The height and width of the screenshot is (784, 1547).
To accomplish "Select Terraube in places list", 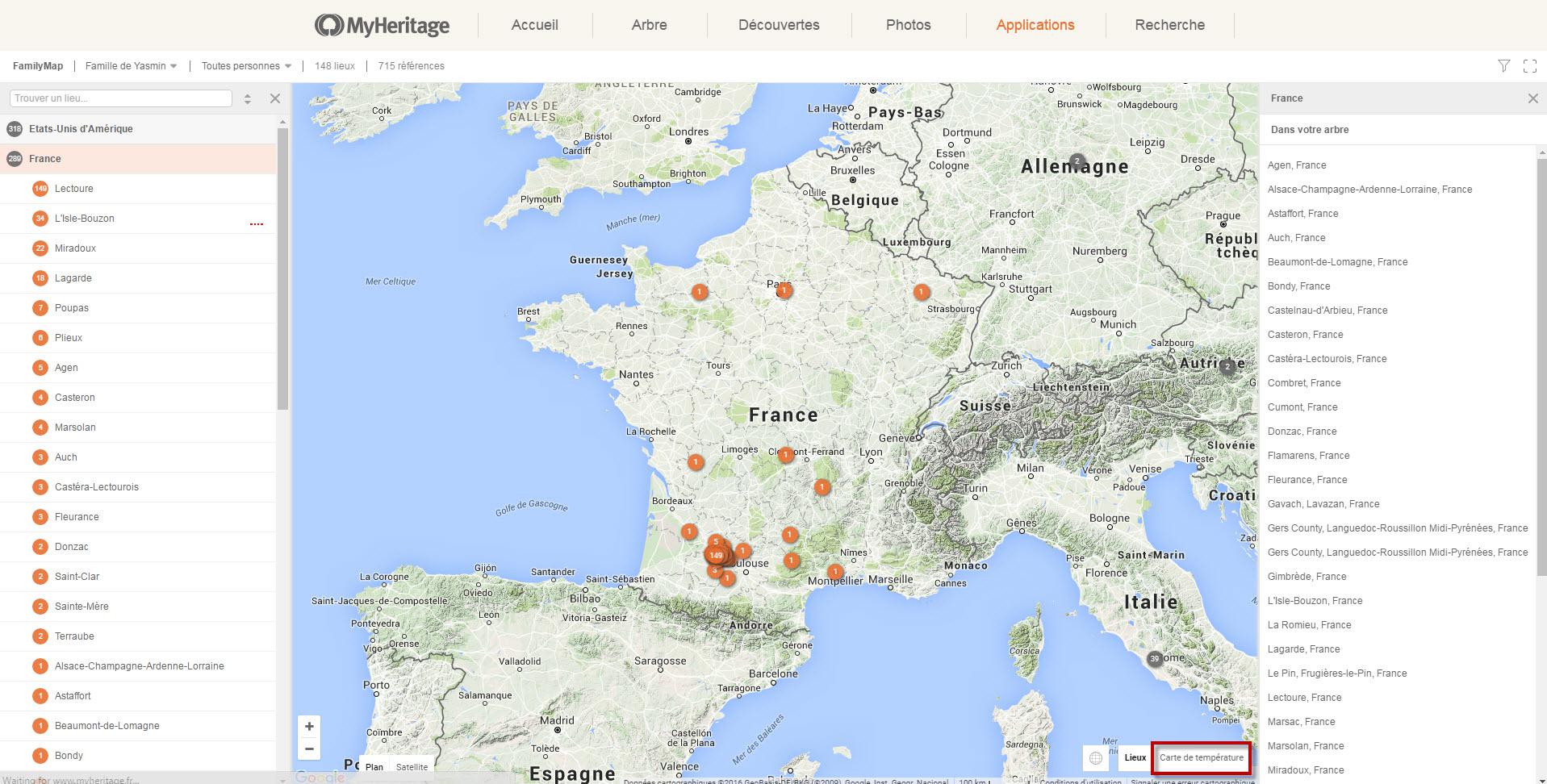I will (x=138, y=636).
